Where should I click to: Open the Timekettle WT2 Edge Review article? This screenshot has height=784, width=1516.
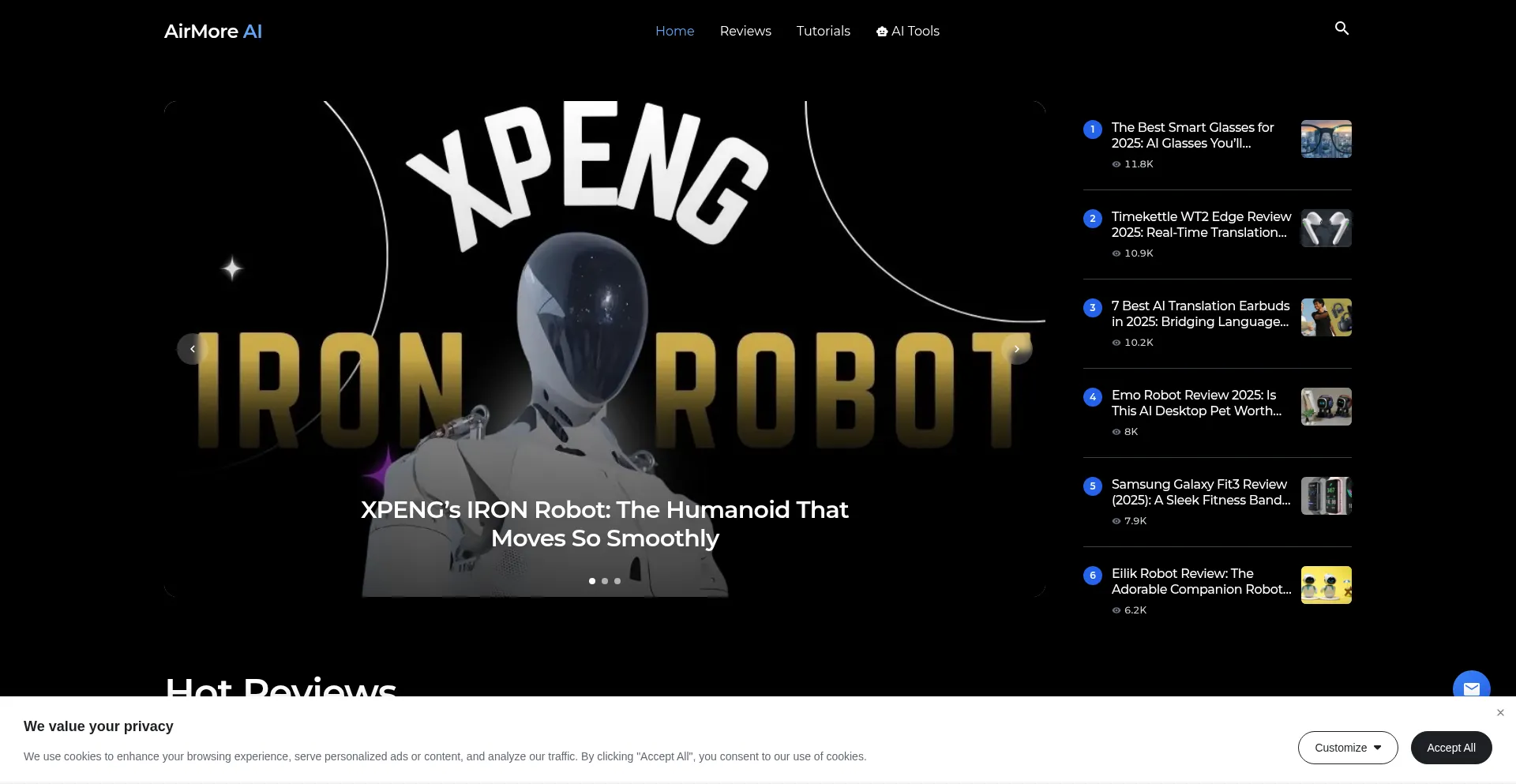[x=1201, y=224]
